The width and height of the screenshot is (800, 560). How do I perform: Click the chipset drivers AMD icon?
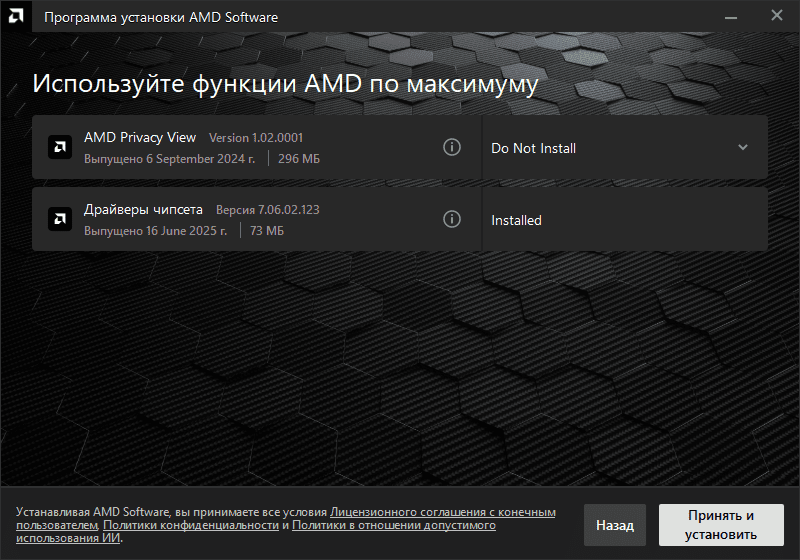tap(60, 219)
